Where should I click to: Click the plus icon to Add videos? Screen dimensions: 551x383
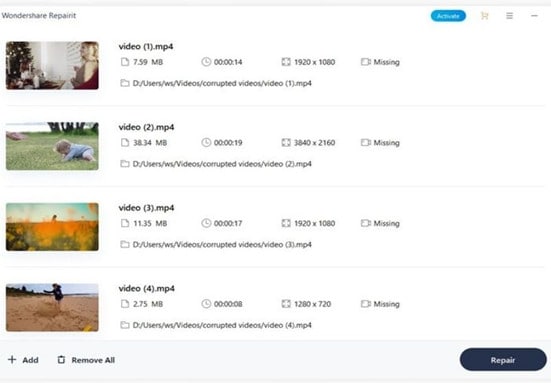click(x=12, y=359)
